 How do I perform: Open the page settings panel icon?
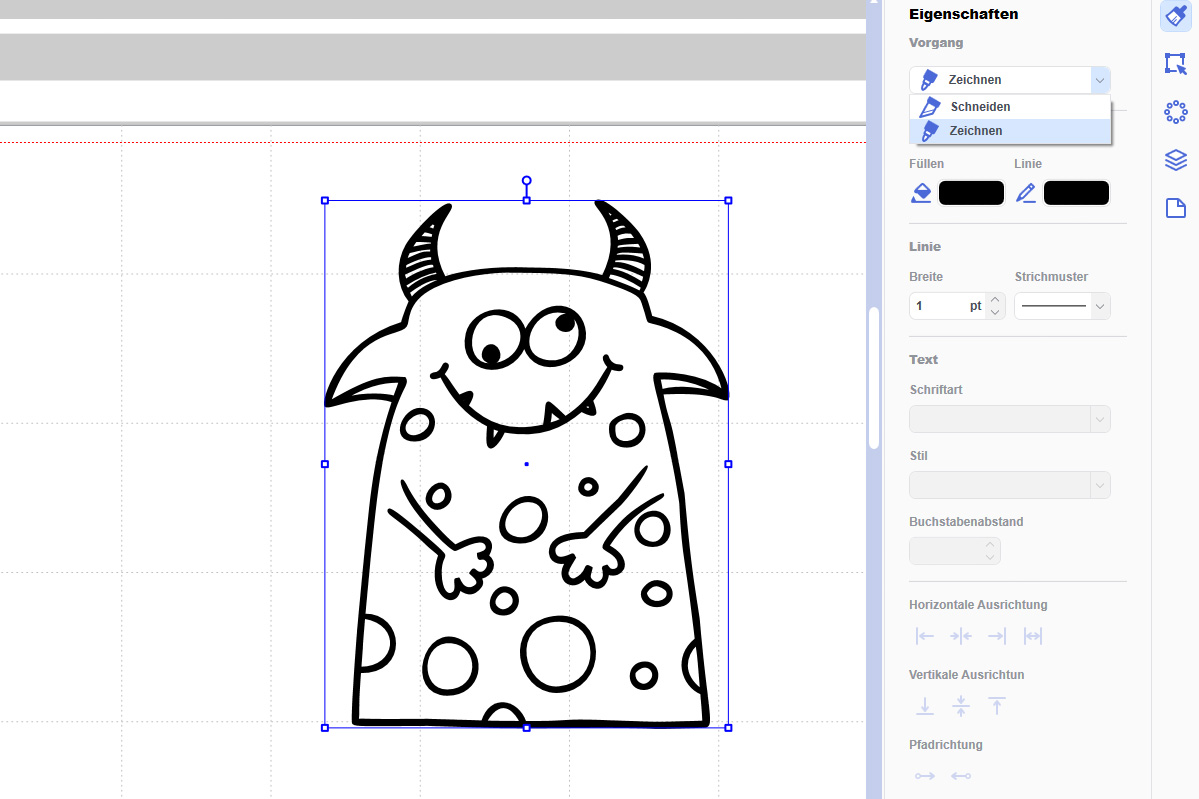[1176, 208]
